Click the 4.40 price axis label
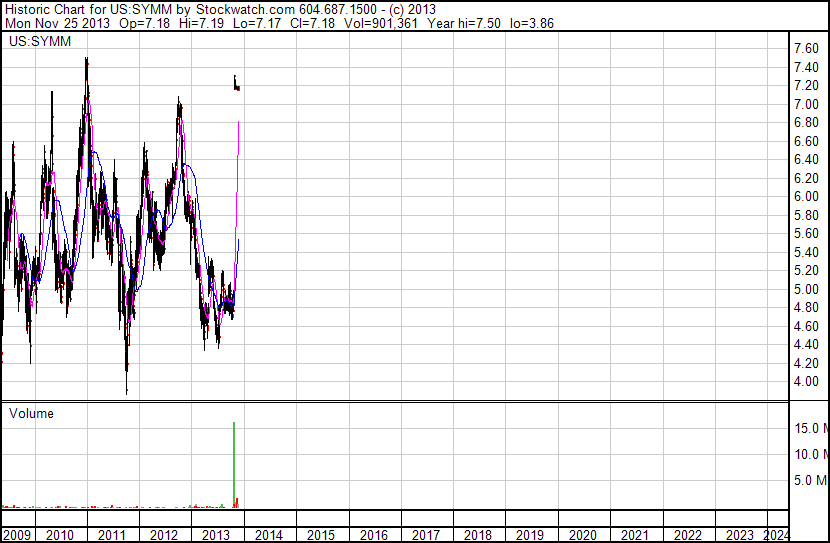The image size is (830, 543). (806, 345)
